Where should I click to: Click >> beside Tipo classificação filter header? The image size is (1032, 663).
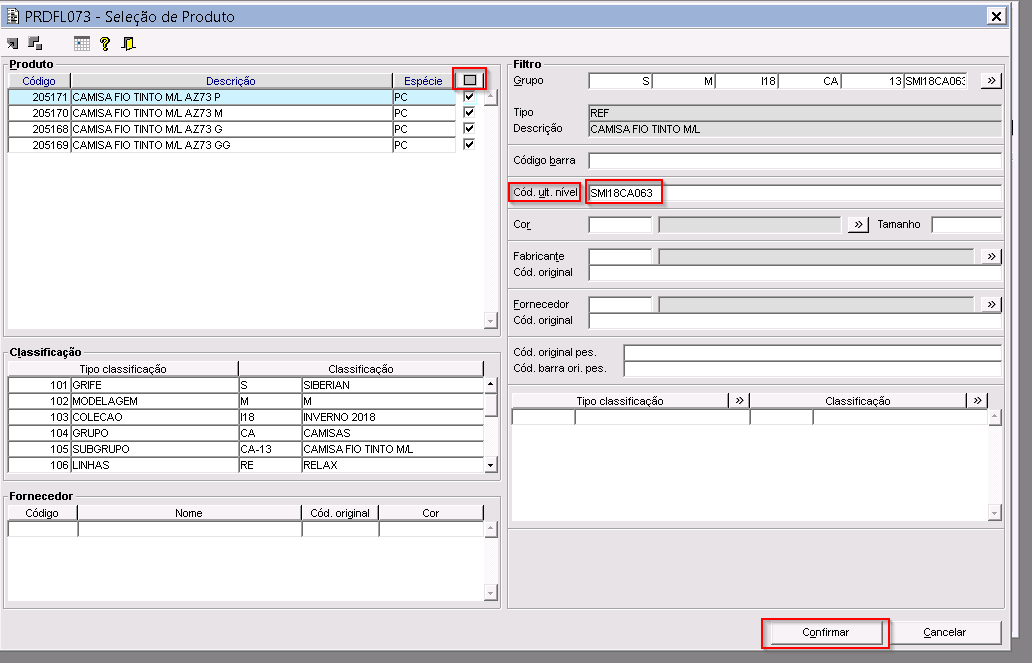(x=739, y=400)
